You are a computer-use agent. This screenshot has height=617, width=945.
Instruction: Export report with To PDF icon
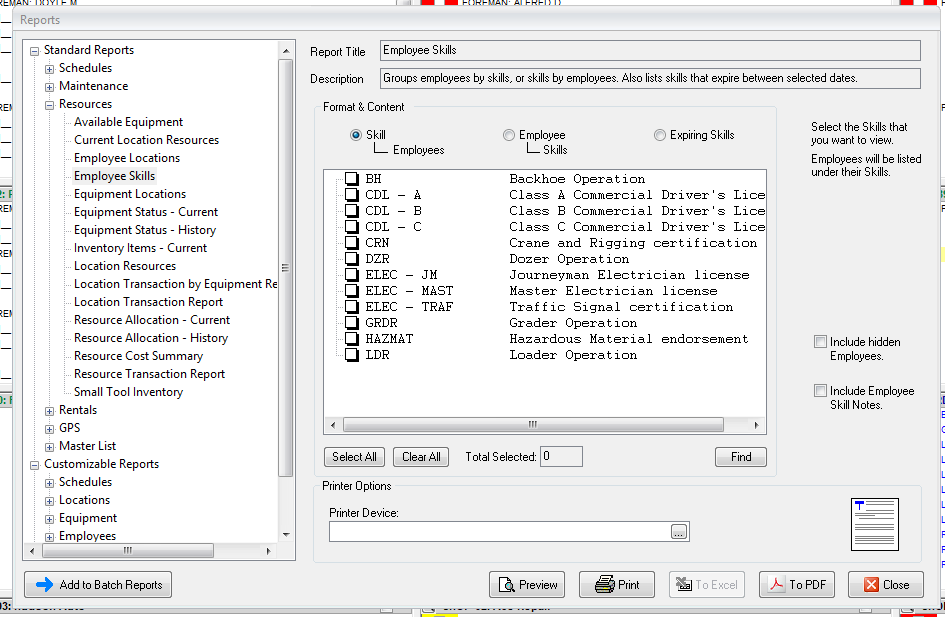click(775, 585)
